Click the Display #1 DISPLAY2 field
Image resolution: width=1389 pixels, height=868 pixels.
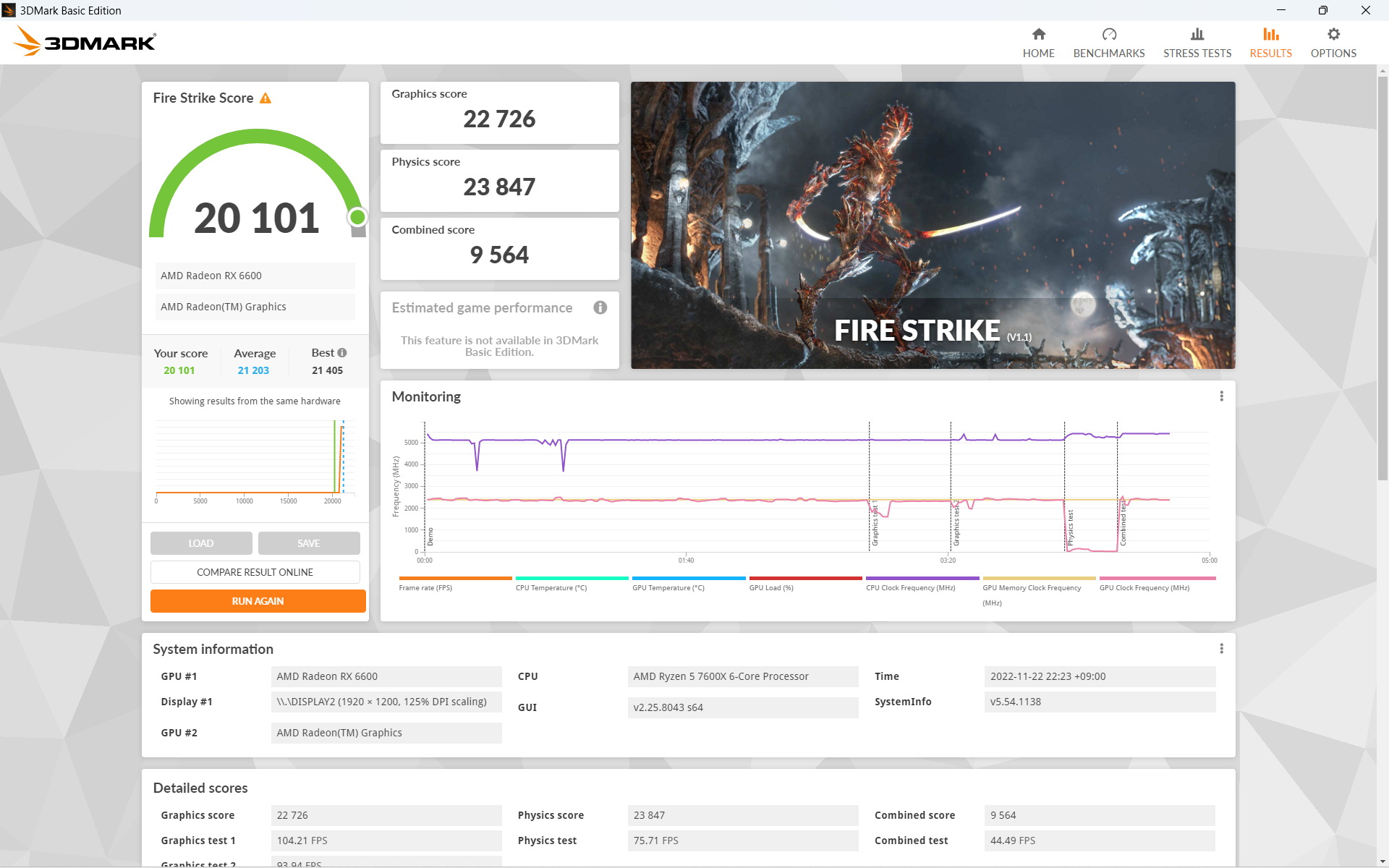[x=386, y=702]
